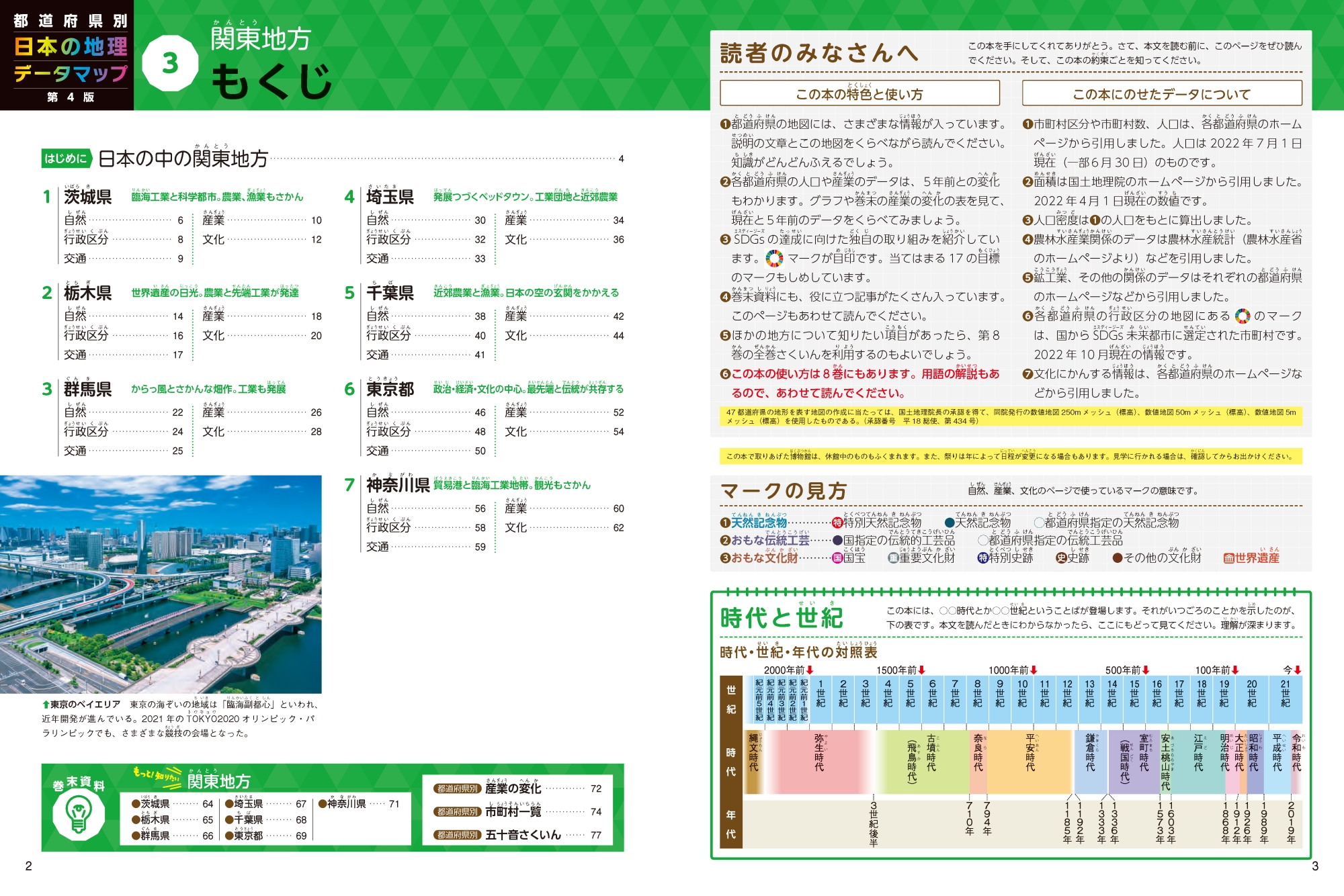Click the 埼玉県 行政区分 entry for page 32

426,239
